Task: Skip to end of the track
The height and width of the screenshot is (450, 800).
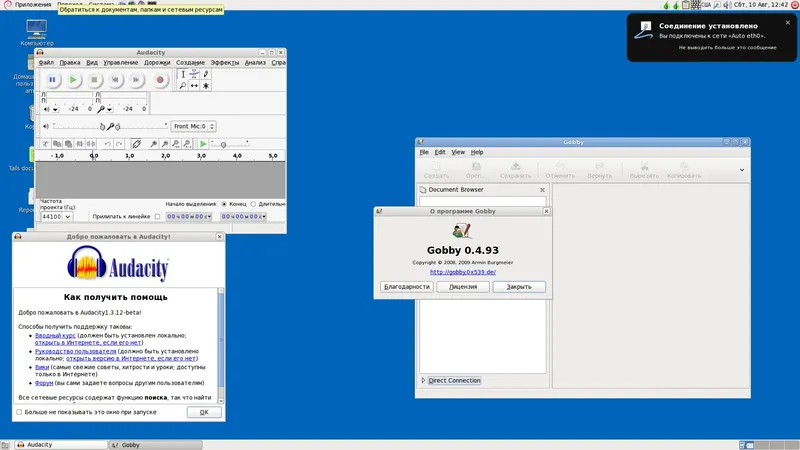Action: pos(136,80)
